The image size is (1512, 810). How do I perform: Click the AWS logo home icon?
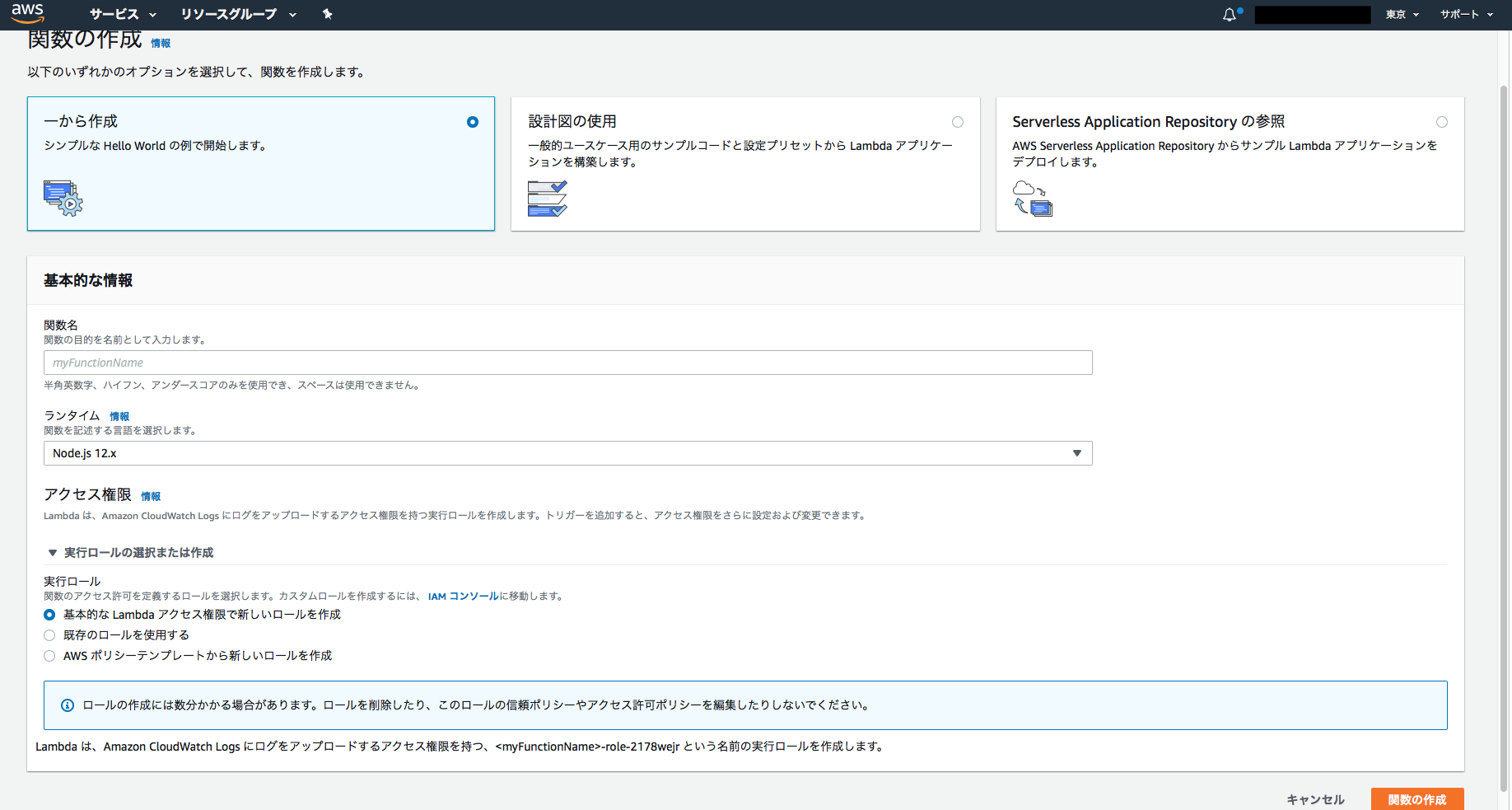tap(27, 13)
